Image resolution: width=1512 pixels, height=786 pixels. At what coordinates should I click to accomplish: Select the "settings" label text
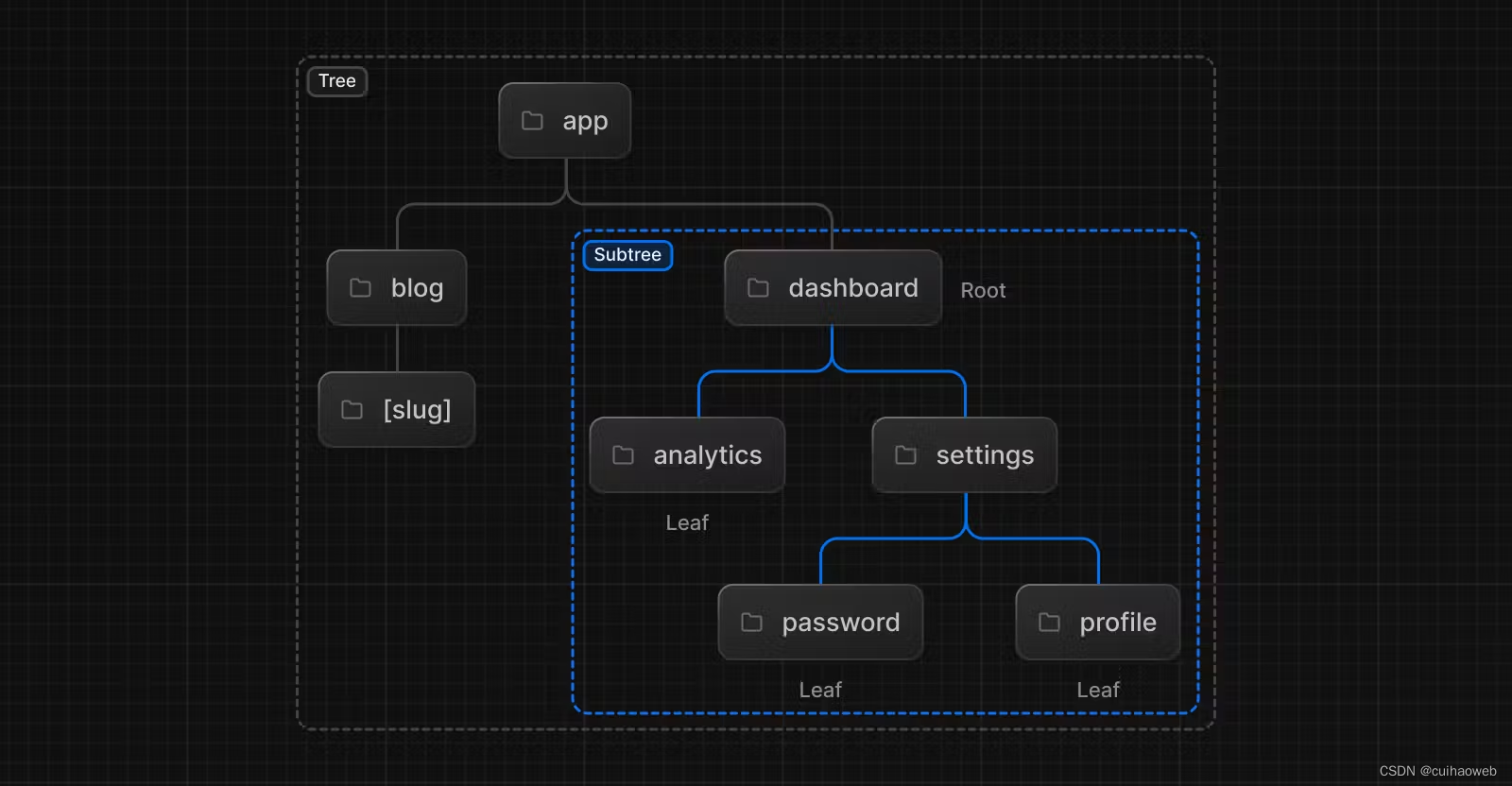point(985,455)
